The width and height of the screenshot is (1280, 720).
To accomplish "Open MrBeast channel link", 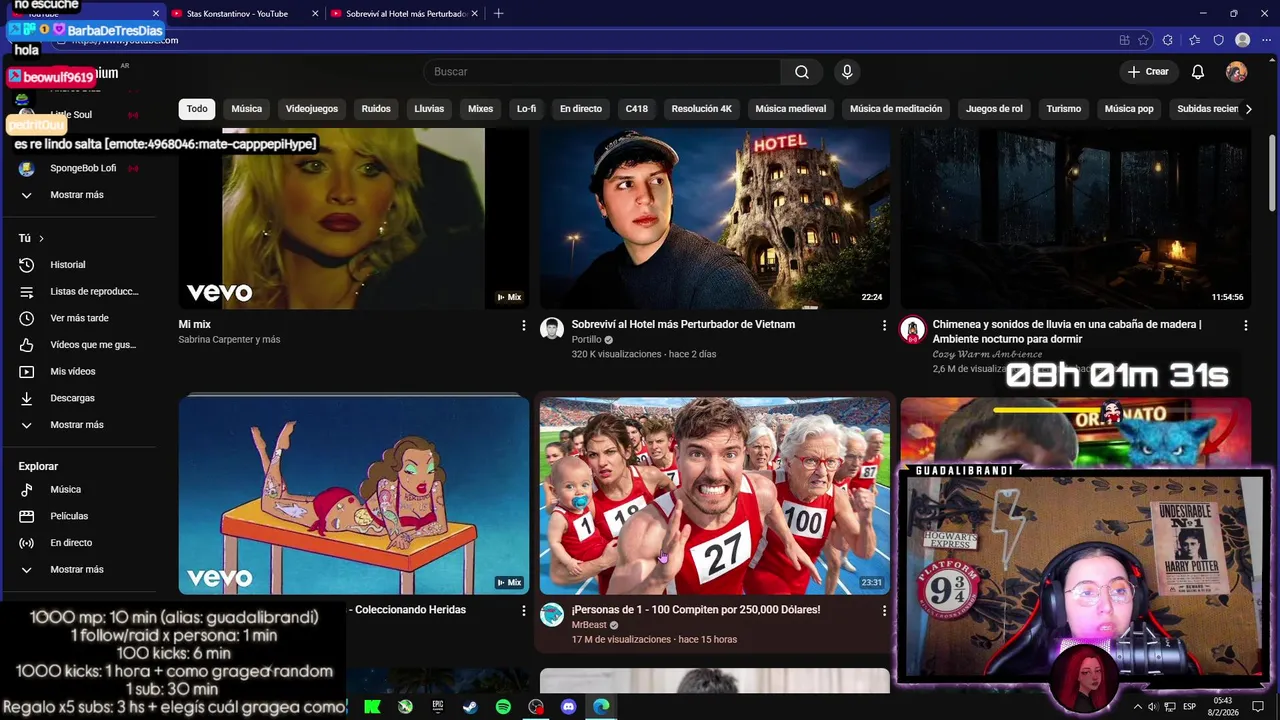I will 589,625.
